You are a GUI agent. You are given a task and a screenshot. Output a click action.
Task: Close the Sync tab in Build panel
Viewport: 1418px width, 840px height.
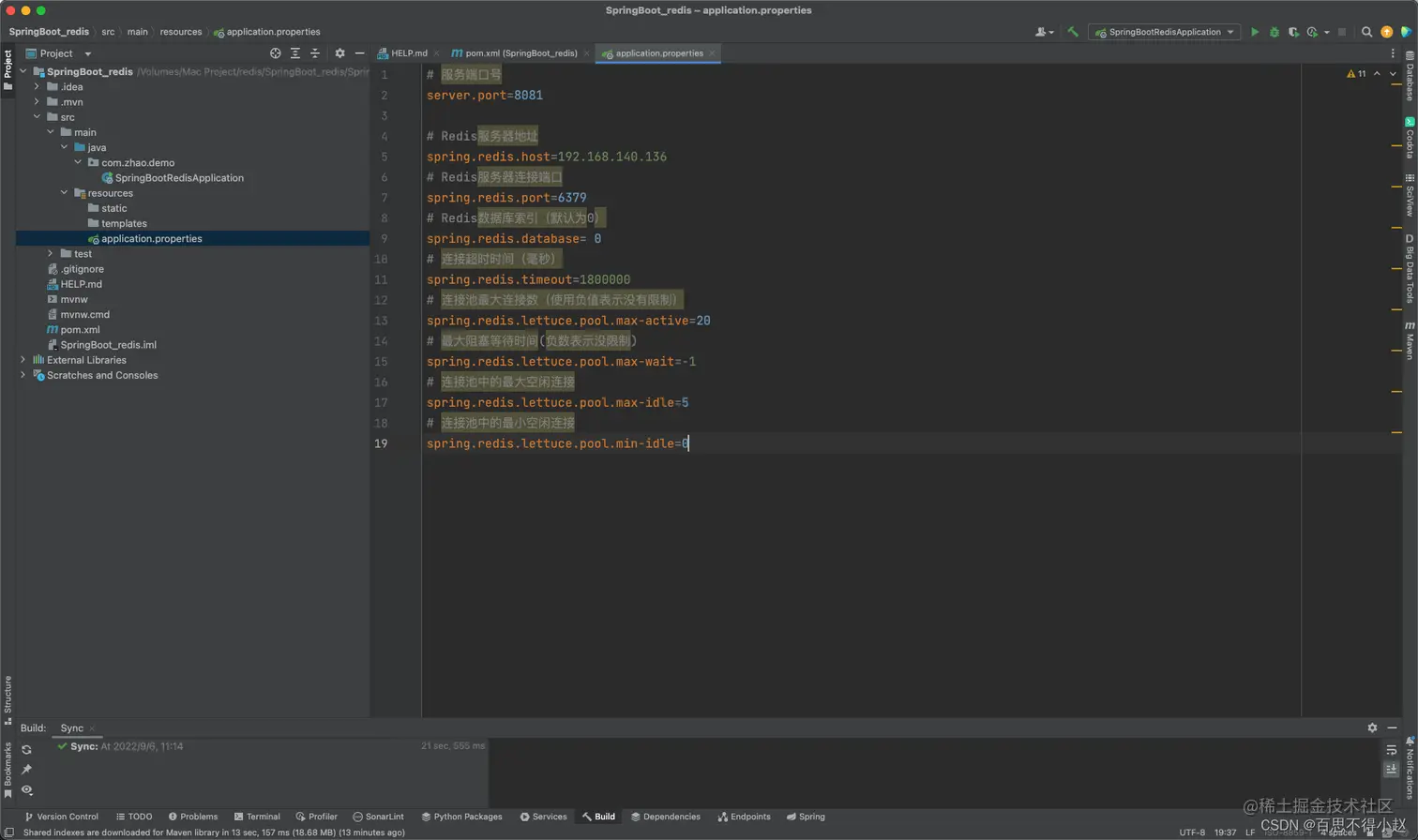92,728
